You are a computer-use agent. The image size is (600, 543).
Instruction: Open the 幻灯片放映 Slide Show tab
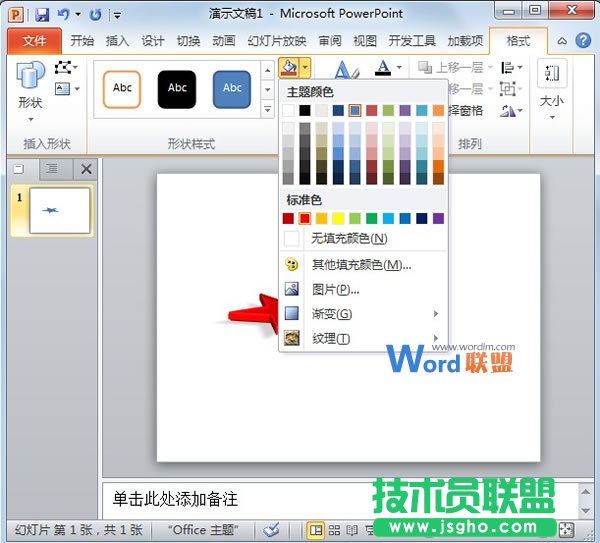(277, 41)
